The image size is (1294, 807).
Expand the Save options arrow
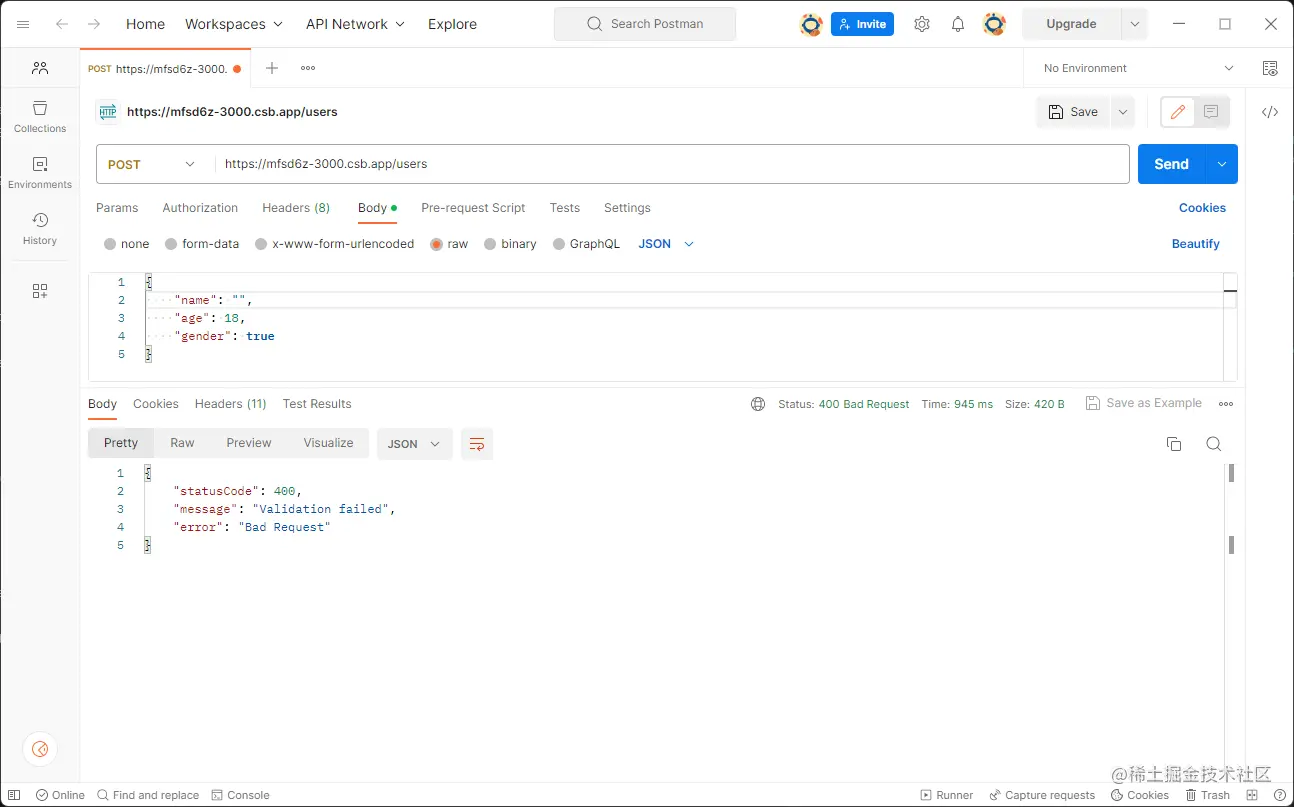1123,112
